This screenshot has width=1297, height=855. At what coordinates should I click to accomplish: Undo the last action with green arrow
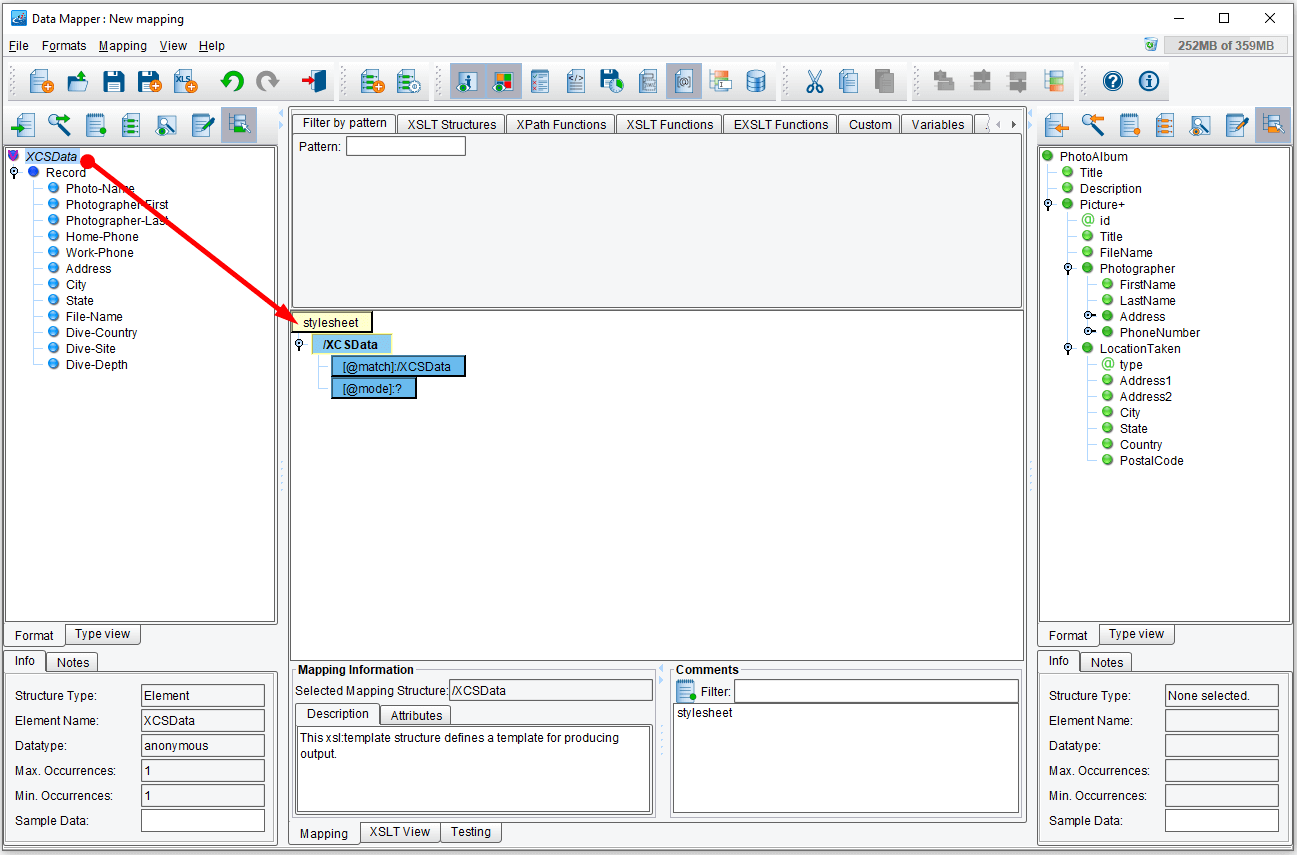tap(232, 81)
